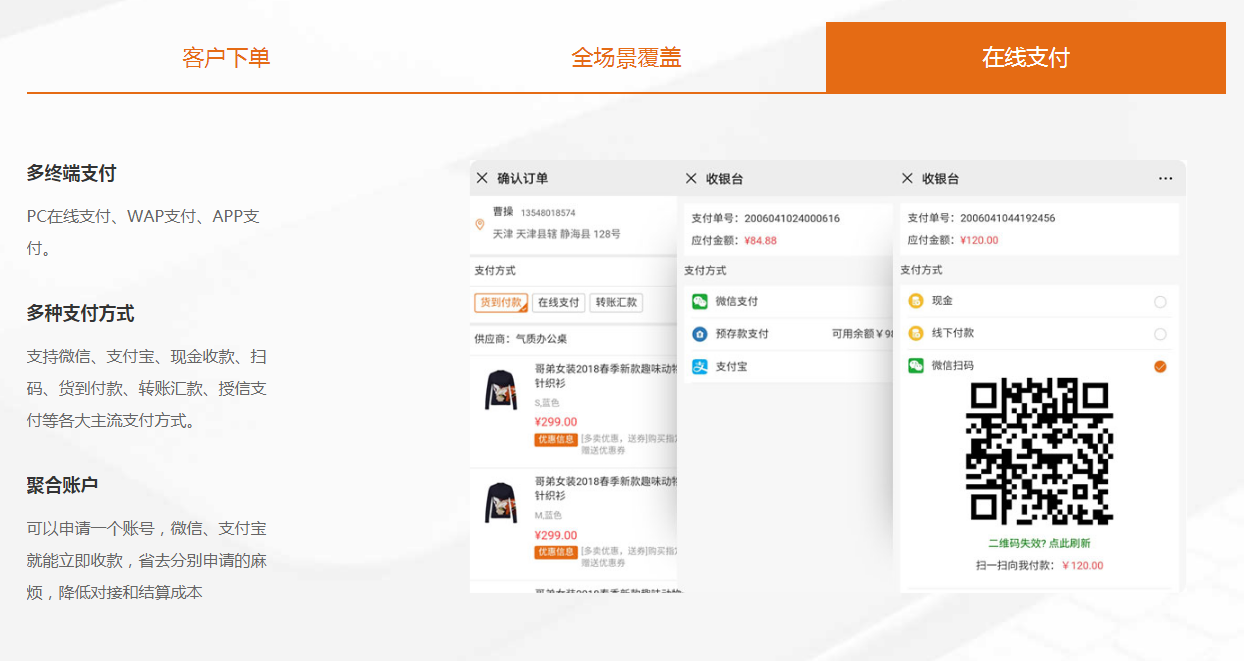The height and width of the screenshot is (661, 1244).
Task: Click the WeChat Pay (微信支付) icon
Action: tap(700, 301)
